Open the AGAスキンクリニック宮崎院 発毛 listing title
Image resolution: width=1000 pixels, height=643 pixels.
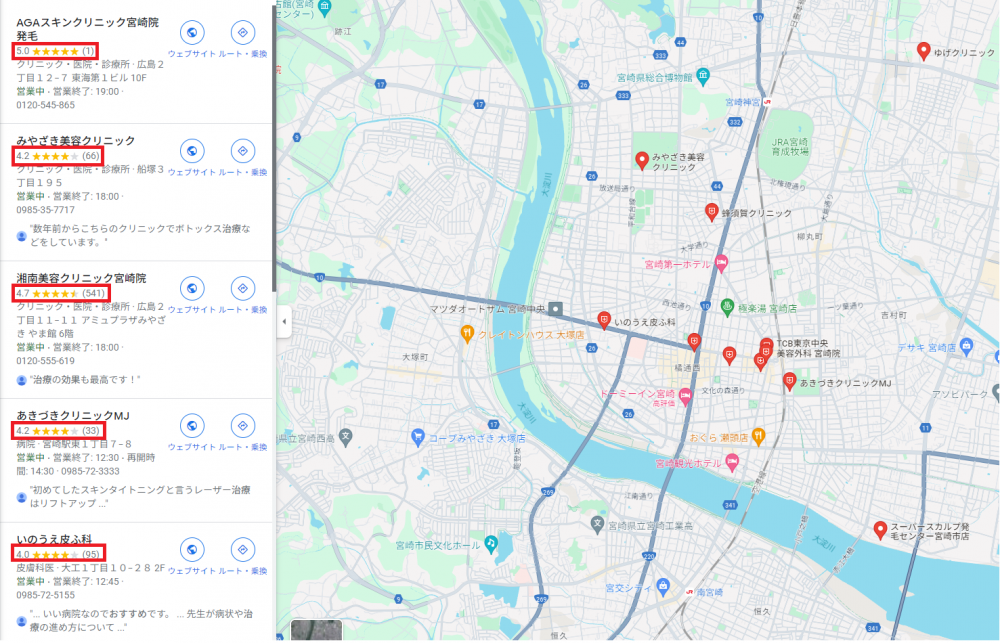(x=87, y=29)
